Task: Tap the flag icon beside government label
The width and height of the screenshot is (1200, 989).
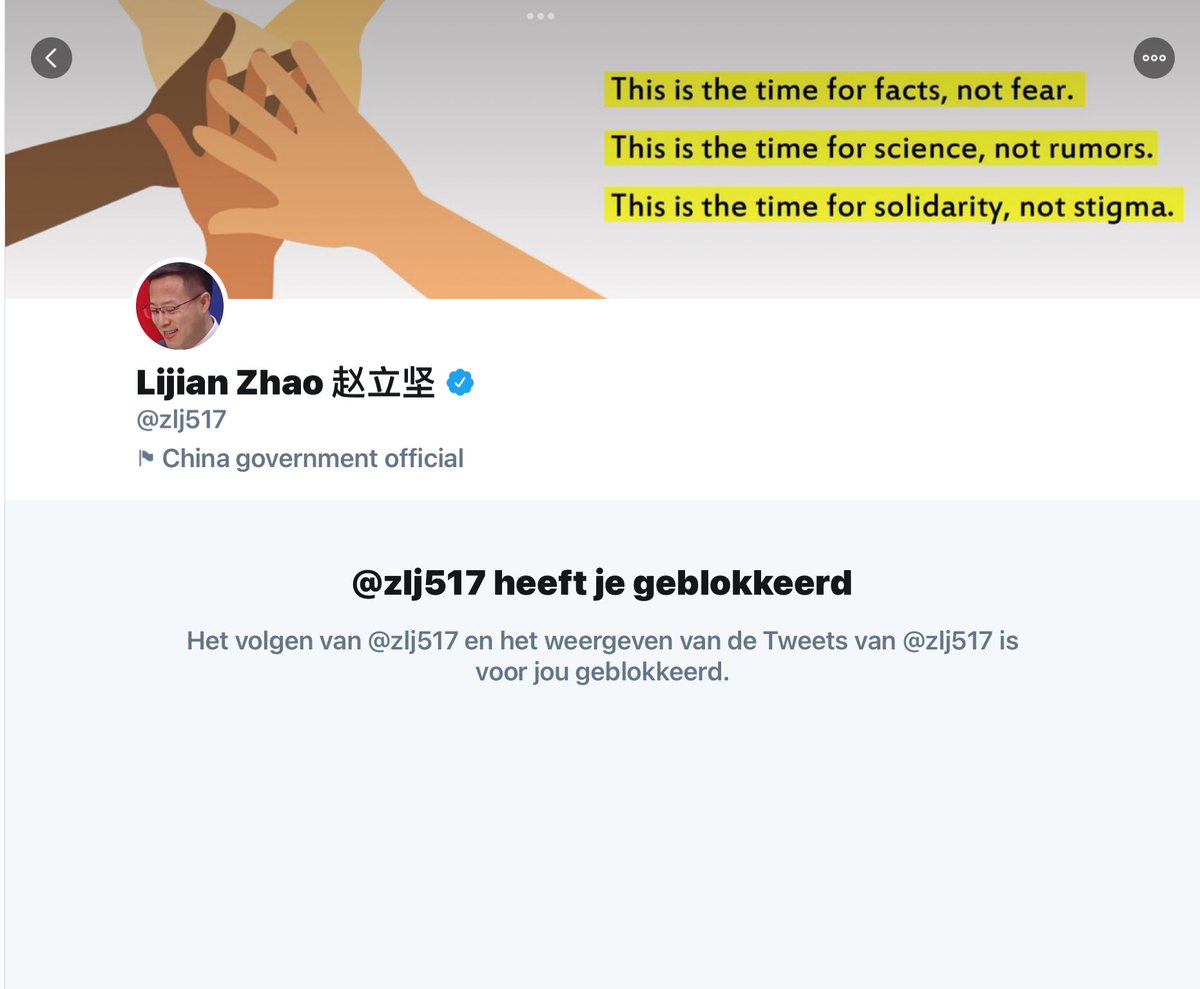Action: tap(146, 459)
